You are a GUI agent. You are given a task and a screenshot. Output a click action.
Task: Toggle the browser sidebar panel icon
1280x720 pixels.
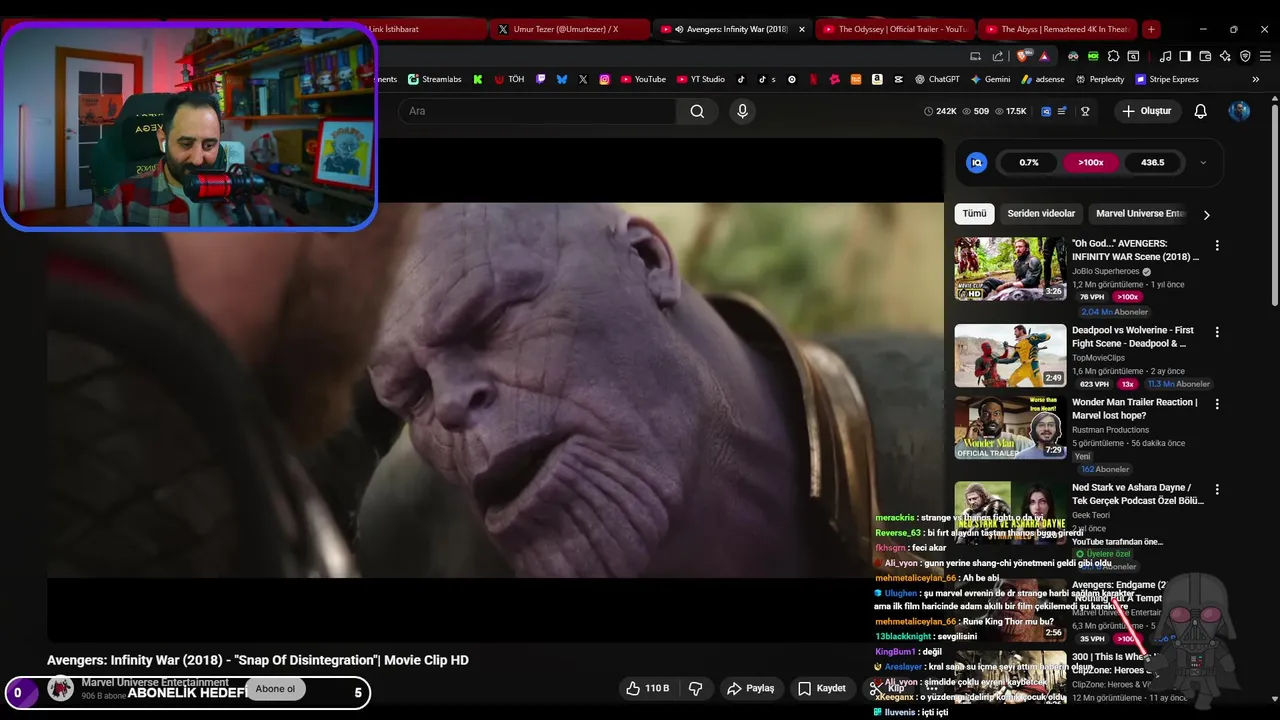point(1185,56)
